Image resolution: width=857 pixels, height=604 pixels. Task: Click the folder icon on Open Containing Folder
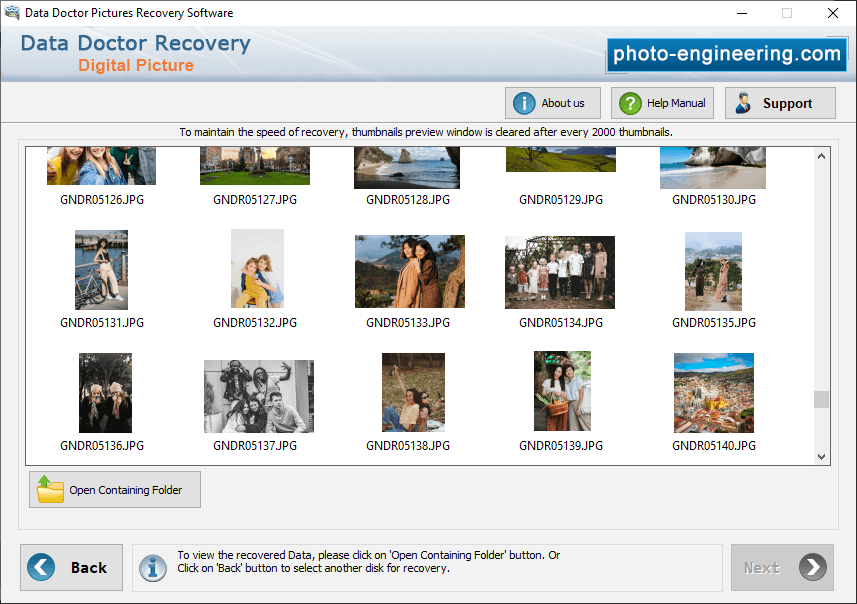click(x=50, y=489)
